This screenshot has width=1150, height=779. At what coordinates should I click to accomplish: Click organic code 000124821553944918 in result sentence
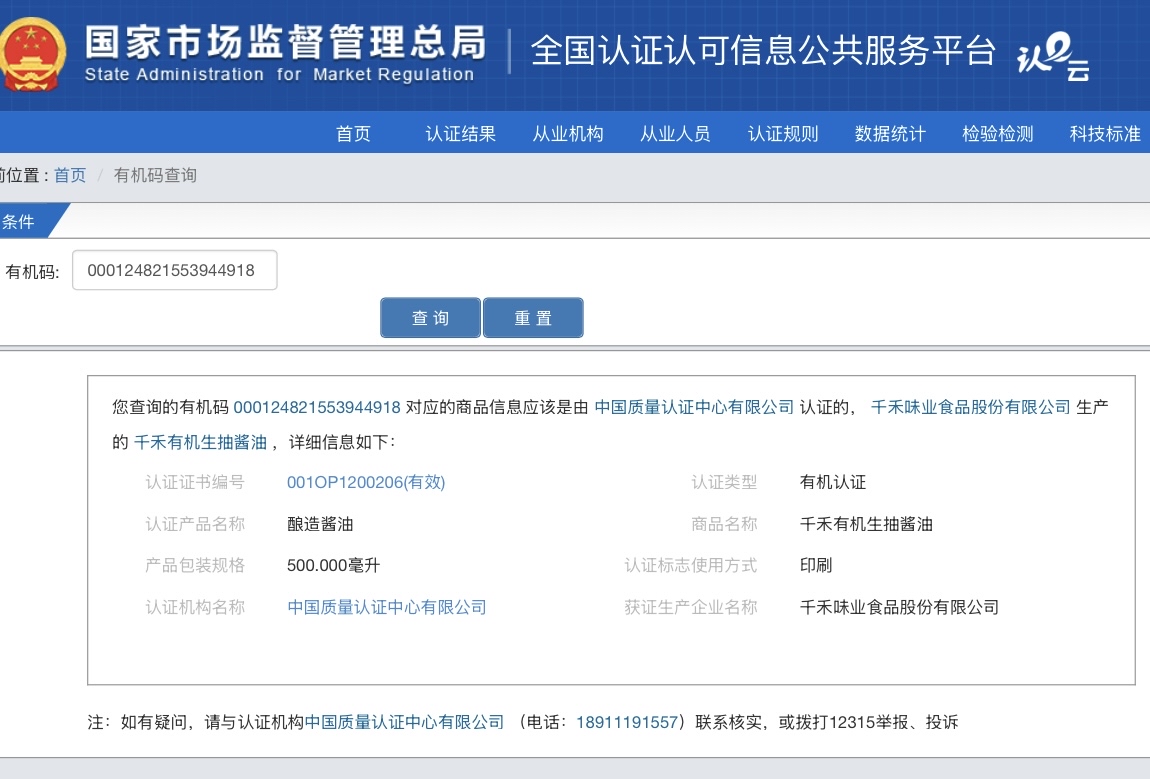coord(317,407)
